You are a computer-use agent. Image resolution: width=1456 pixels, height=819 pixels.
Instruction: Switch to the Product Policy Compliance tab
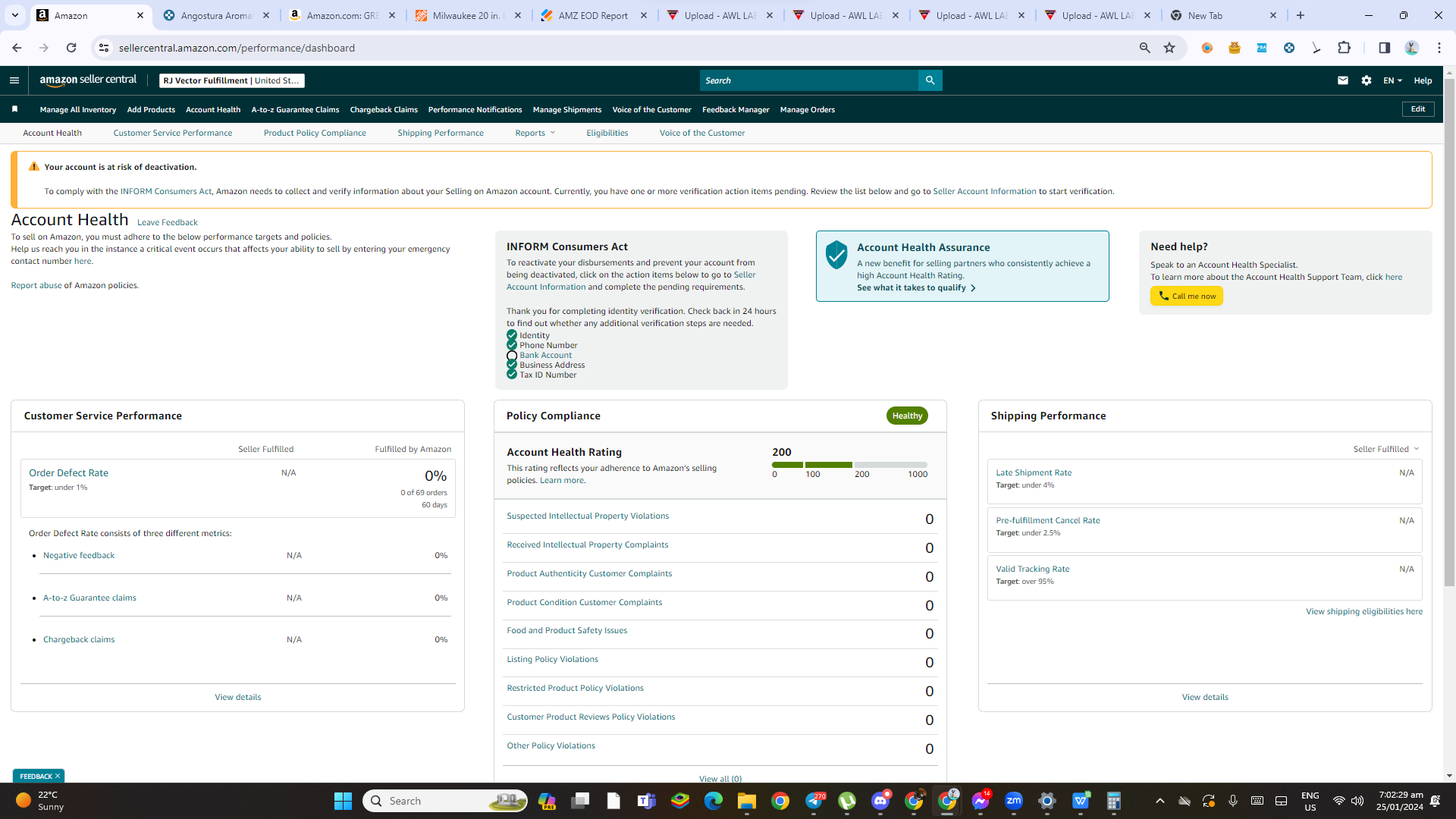point(315,133)
